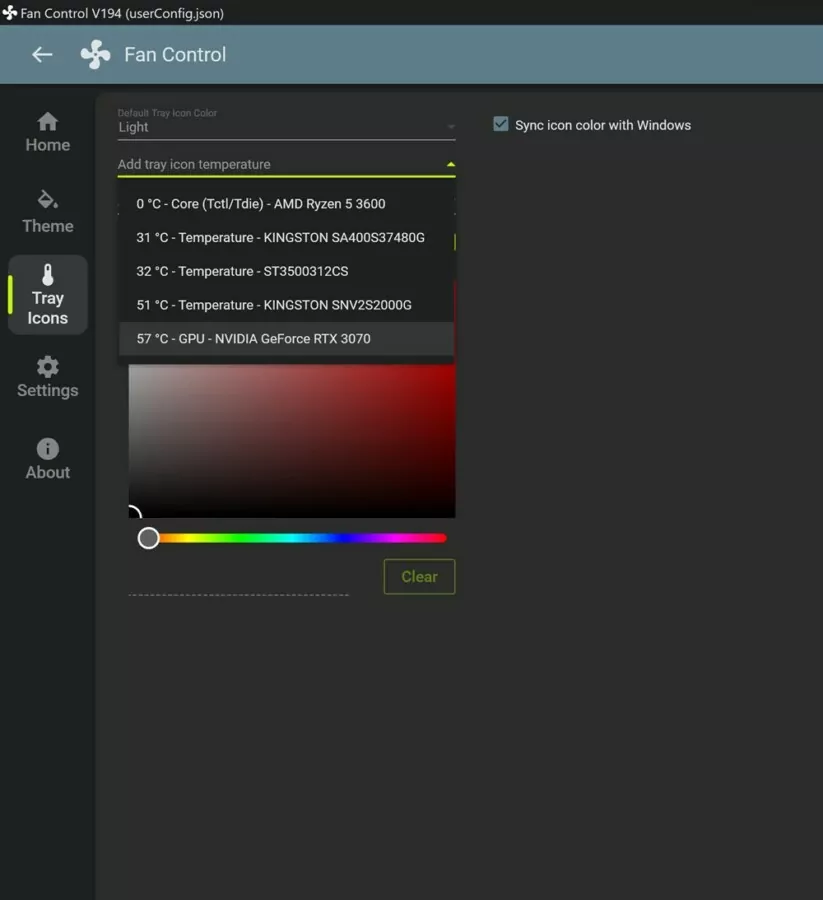Screen dimensions: 823x900
Task: Open the Home page house icon
Action: tap(47, 122)
